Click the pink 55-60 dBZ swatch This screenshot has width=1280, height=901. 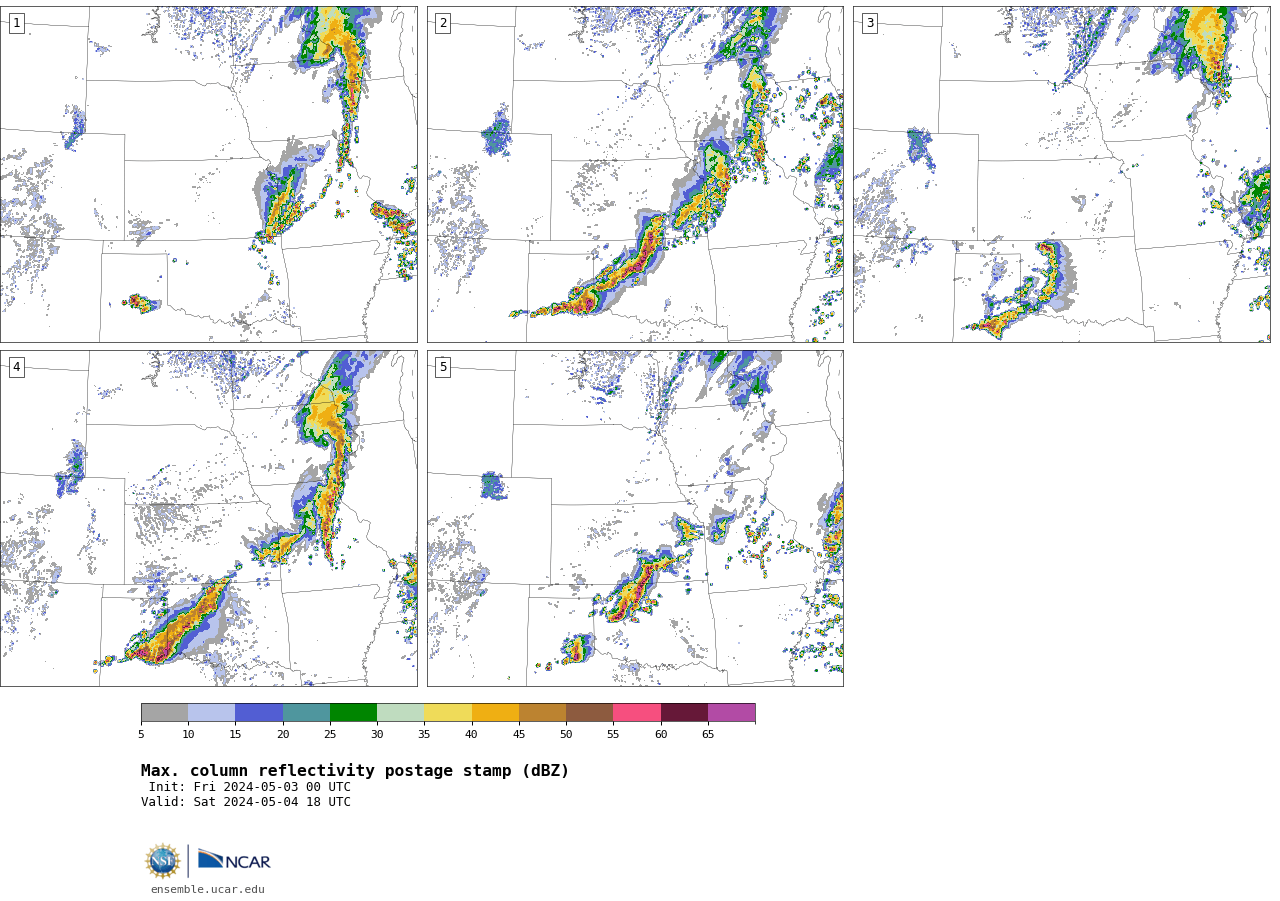pyautogui.click(x=637, y=712)
